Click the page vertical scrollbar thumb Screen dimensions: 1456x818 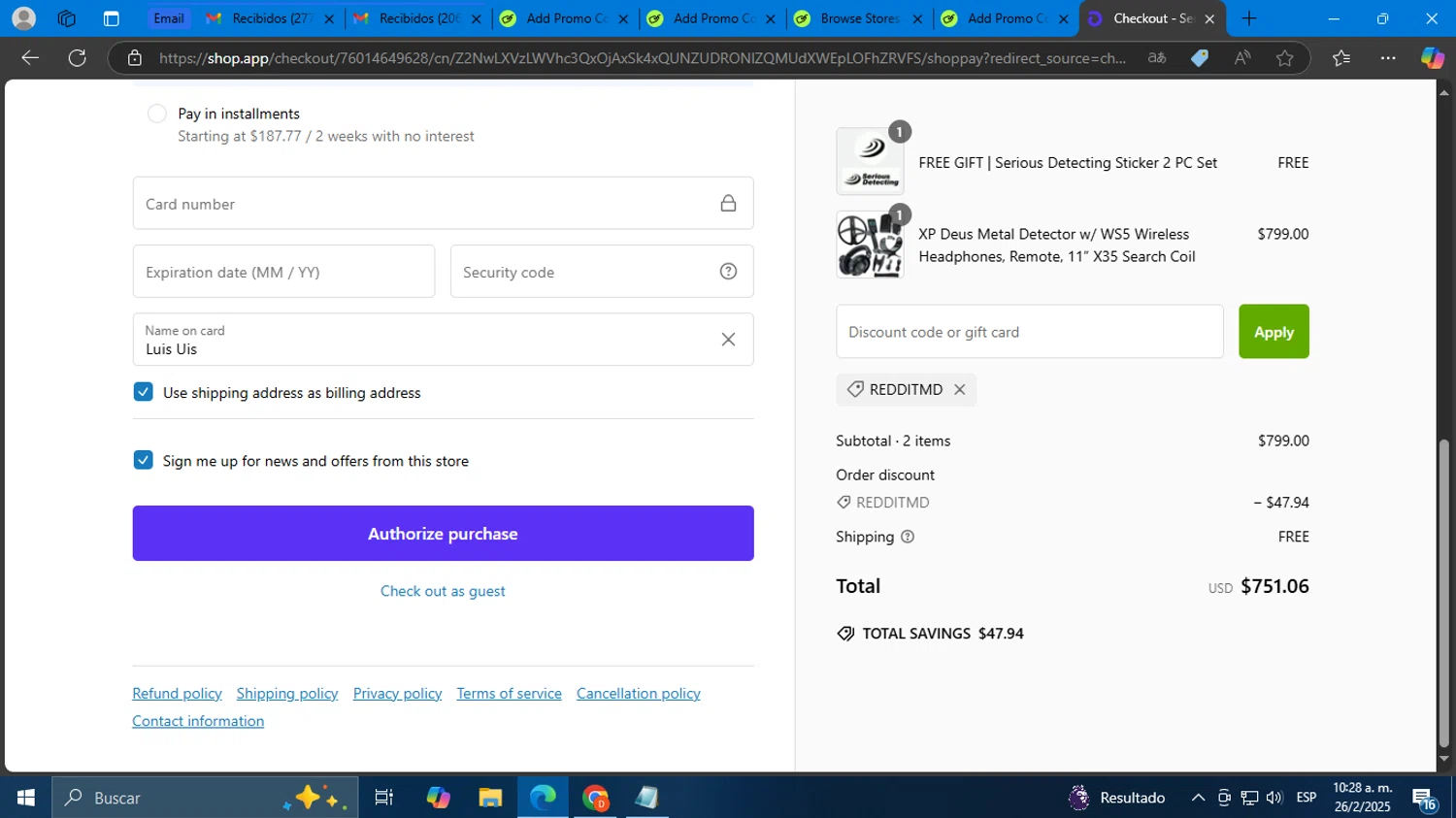pos(1443,594)
